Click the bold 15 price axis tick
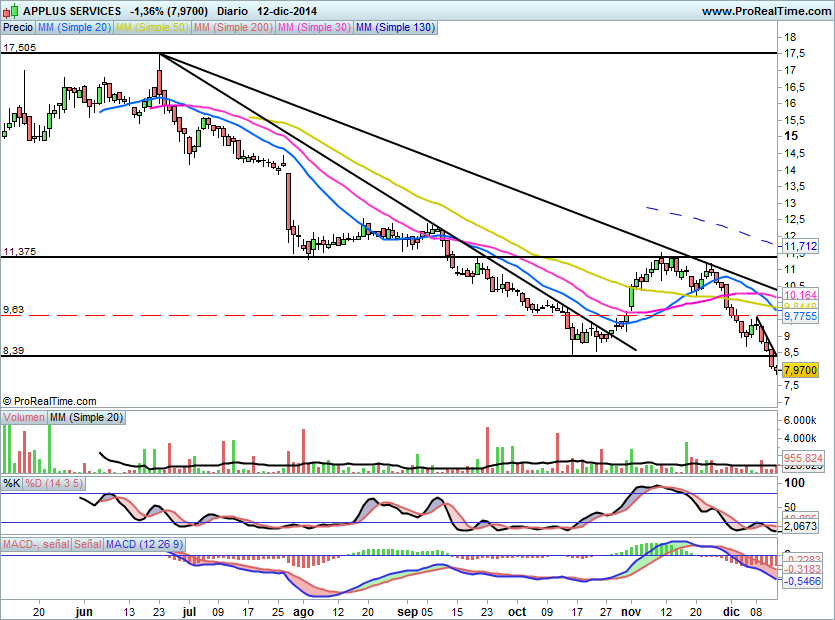Screen dimensions: 835x620 791,136
